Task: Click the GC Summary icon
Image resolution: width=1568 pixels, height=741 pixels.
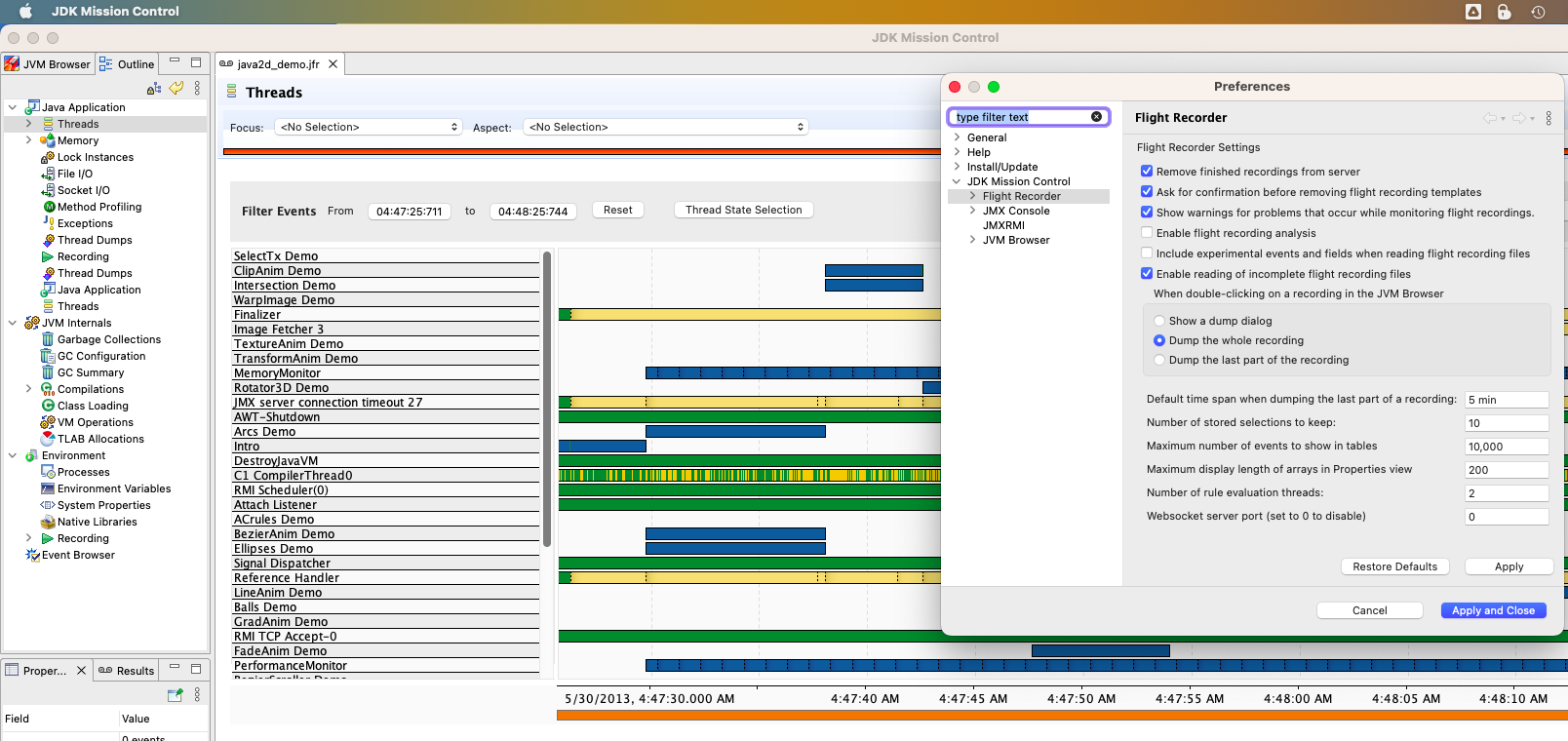Action: tap(47, 372)
